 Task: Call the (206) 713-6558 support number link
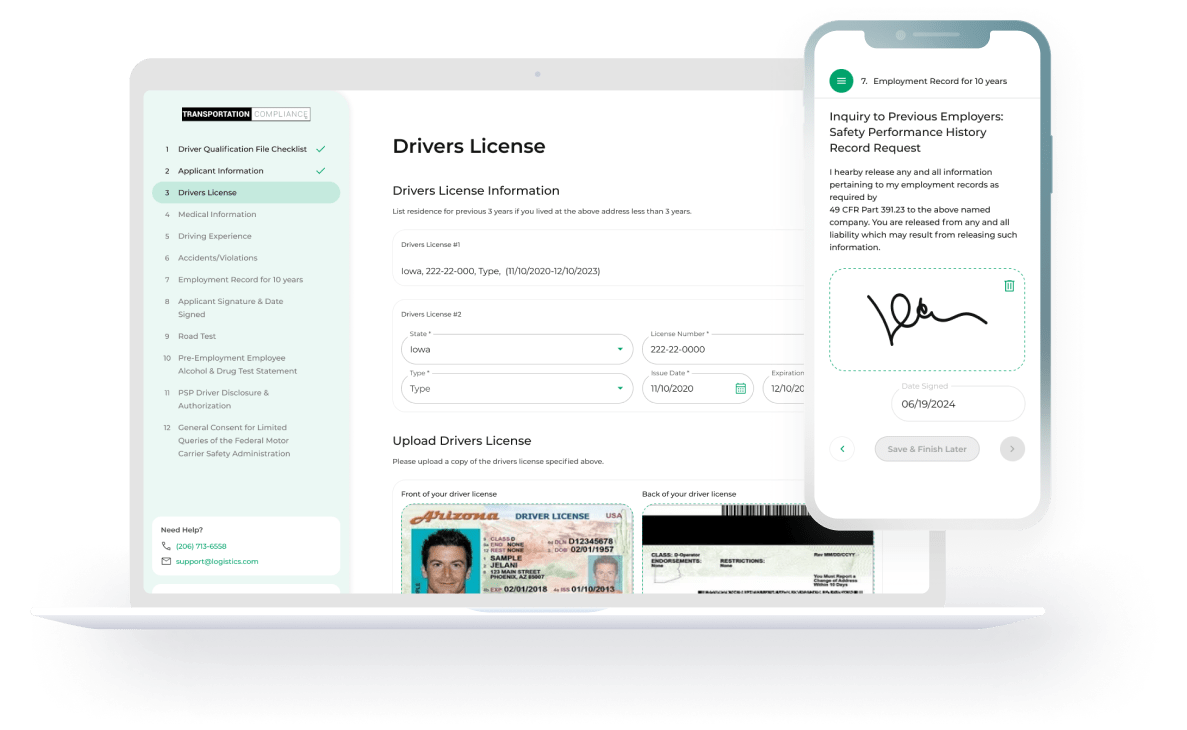pyautogui.click(x=201, y=546)
